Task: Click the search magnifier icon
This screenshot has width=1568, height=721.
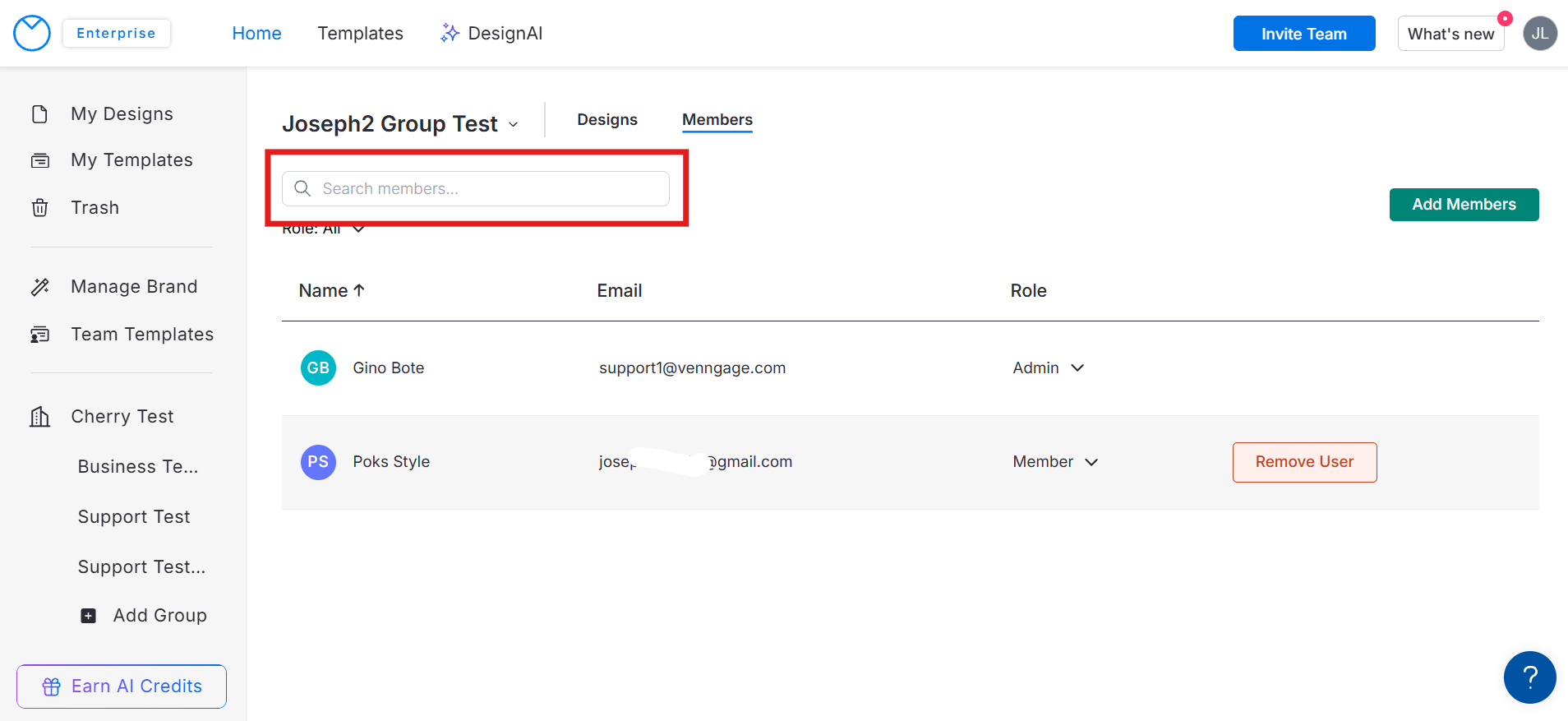Action: (x=302, y=188)
